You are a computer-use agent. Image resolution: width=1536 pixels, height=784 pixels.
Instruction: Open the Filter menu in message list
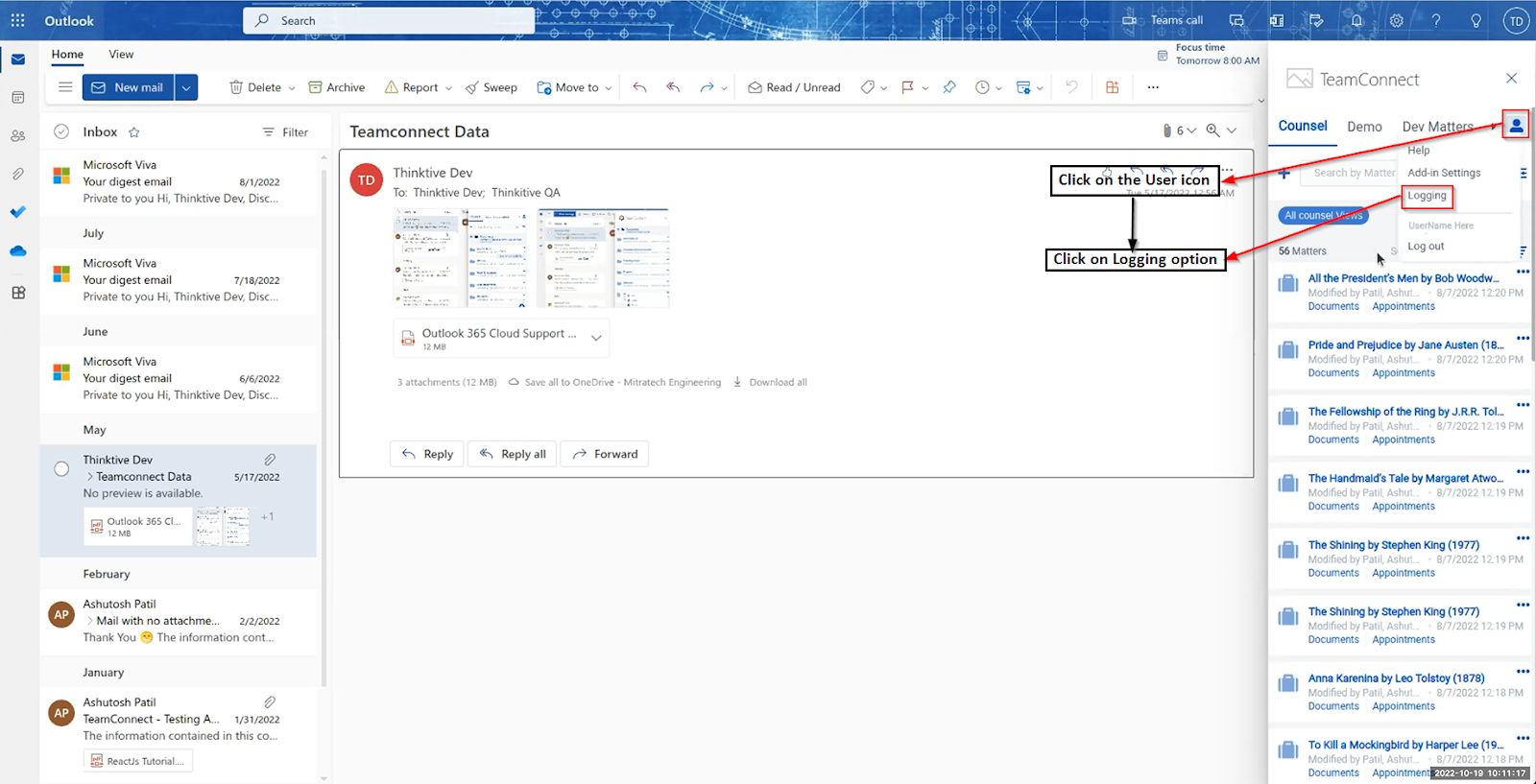(x=285, y=132)
